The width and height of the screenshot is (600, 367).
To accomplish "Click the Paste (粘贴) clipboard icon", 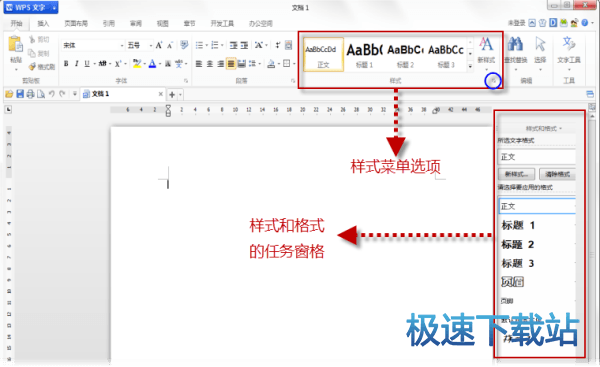I will point(15,45).
